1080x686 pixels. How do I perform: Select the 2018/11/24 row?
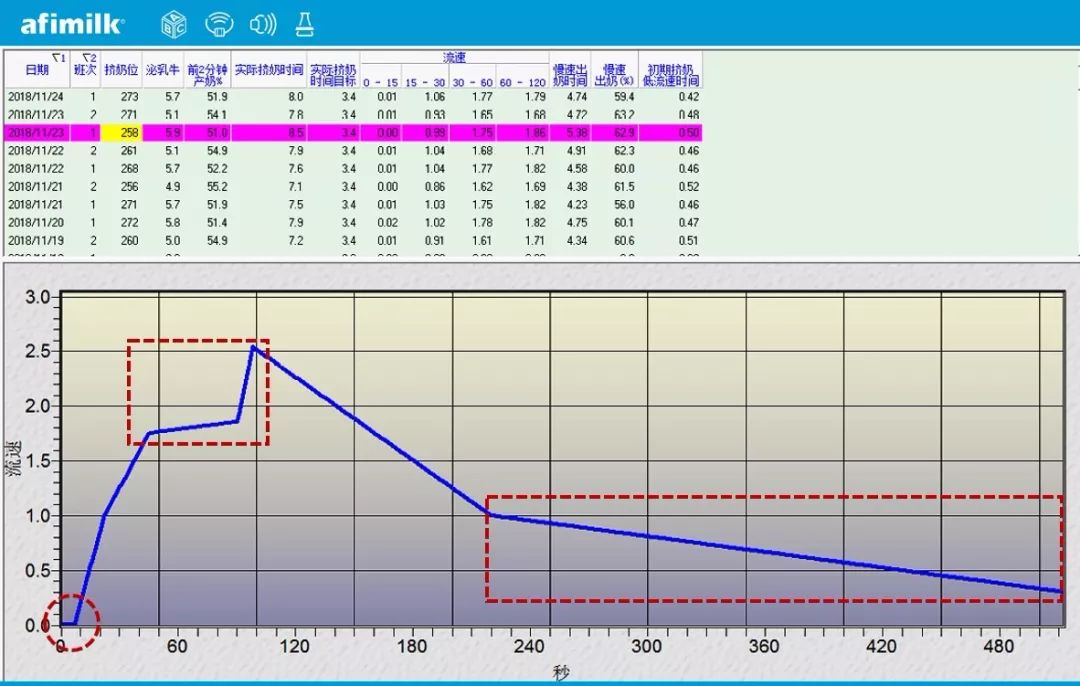click(x=36, y=97)
